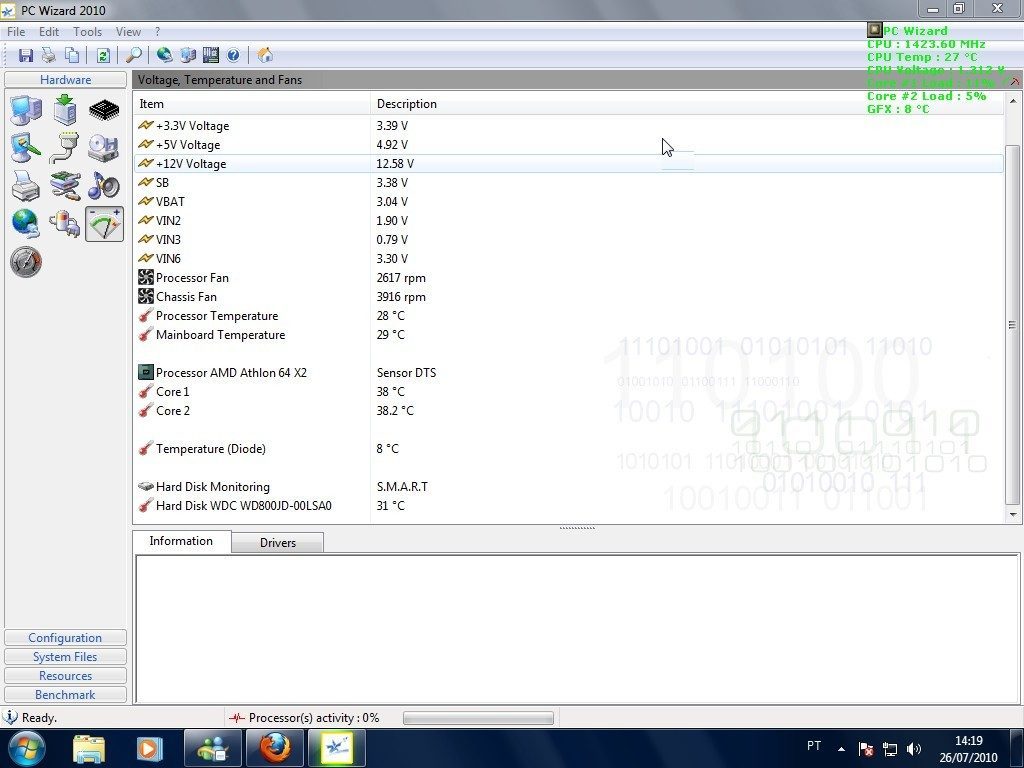
Task: Click the PC Wizard overlay chip icon
Action: (874, 30)
